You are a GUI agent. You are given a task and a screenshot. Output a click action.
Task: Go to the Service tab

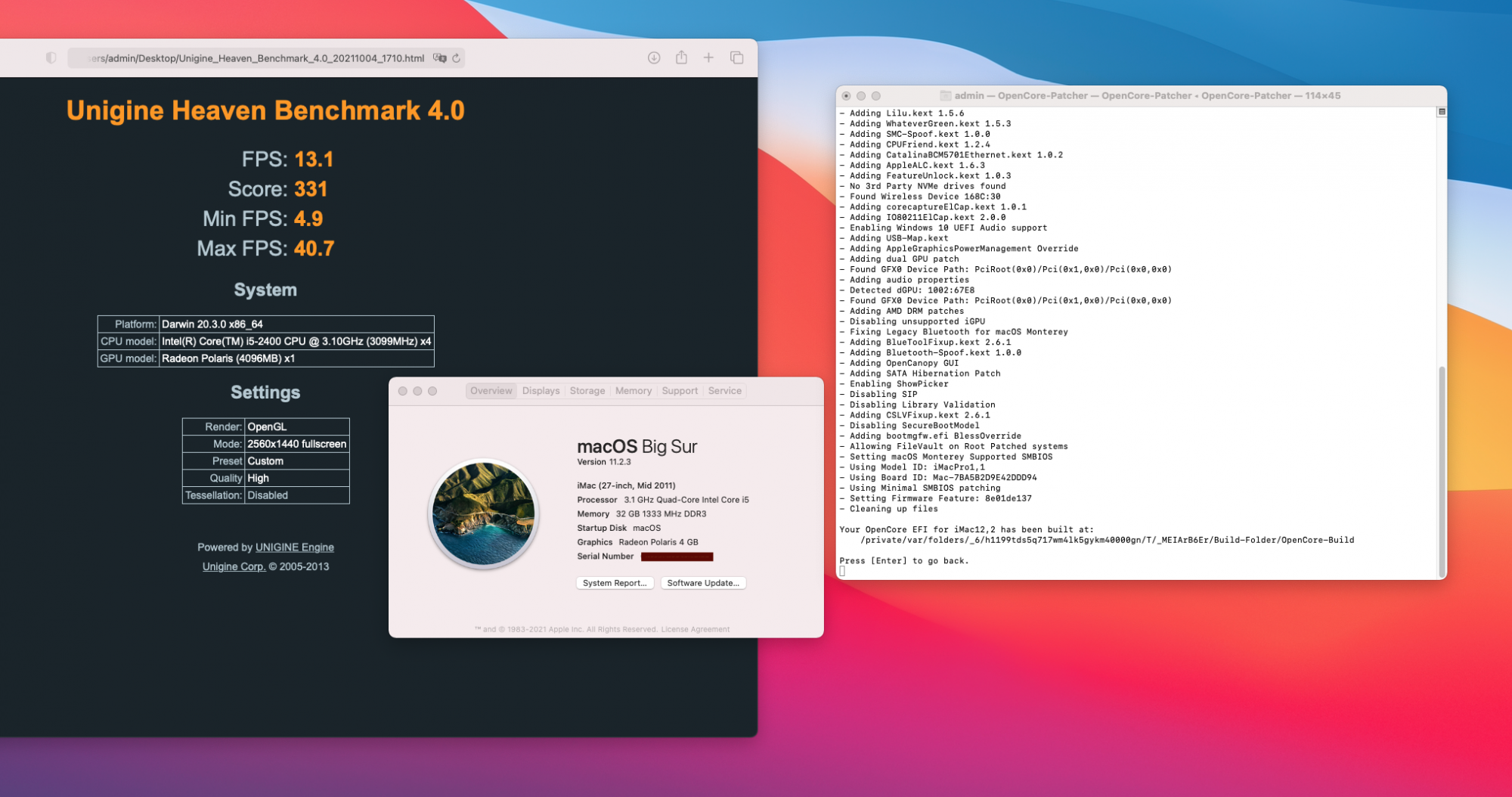(x=725, y=391)
